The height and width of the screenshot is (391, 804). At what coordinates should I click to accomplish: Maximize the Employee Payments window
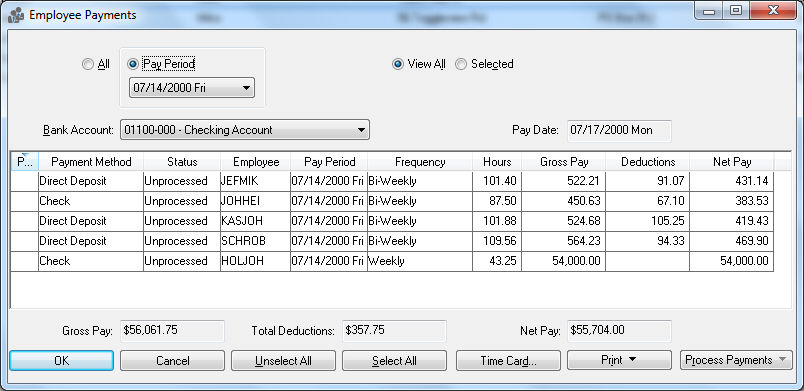coord(736,10)
